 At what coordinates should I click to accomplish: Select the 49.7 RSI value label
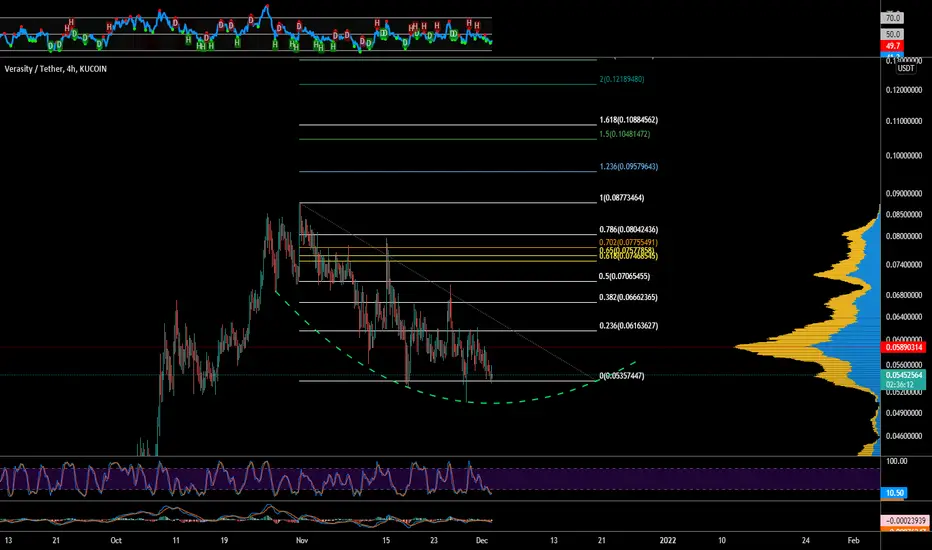point(892,46)
